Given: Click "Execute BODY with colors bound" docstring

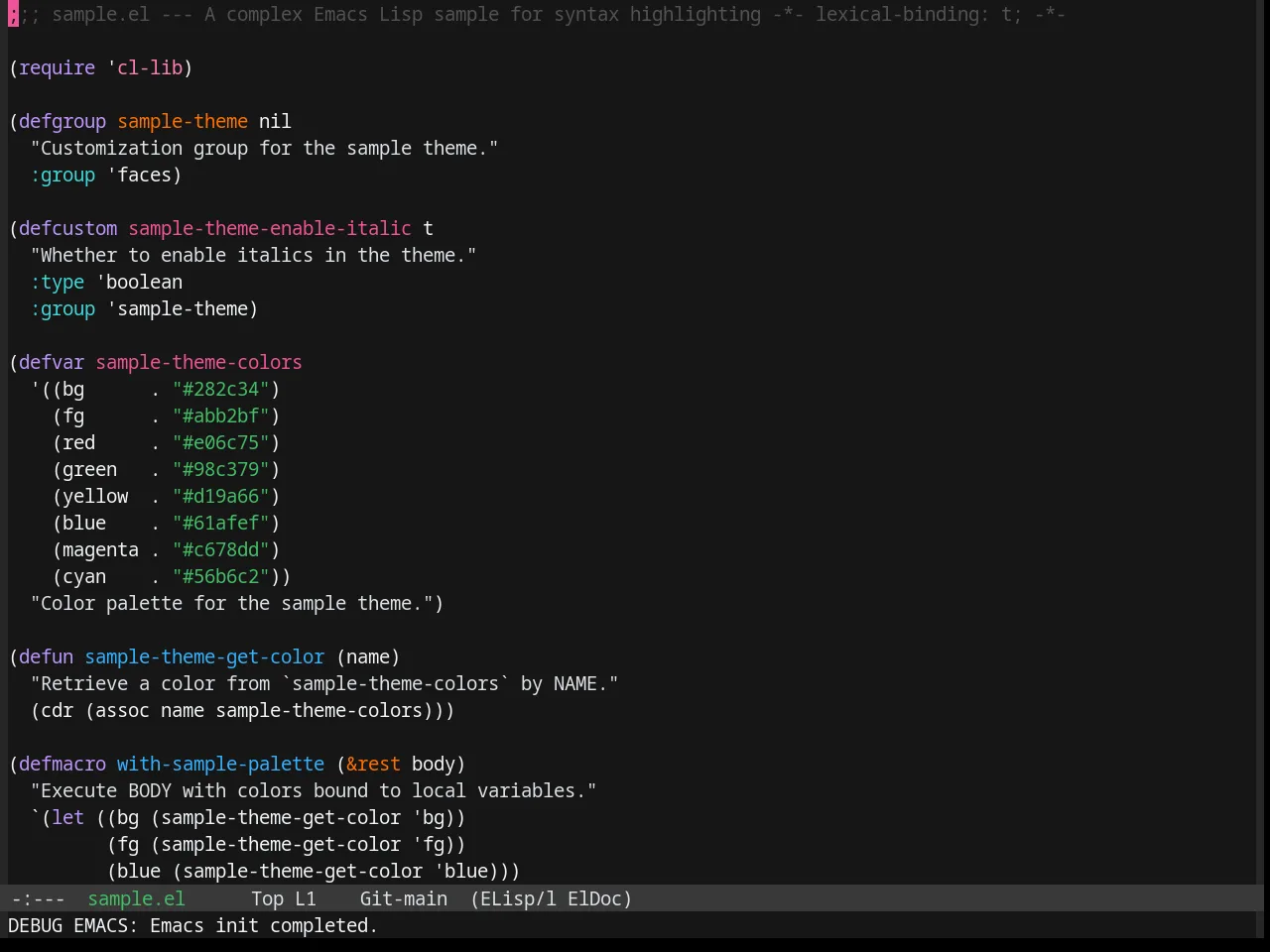Looking at the screenshot, I should tap(314, 790).
